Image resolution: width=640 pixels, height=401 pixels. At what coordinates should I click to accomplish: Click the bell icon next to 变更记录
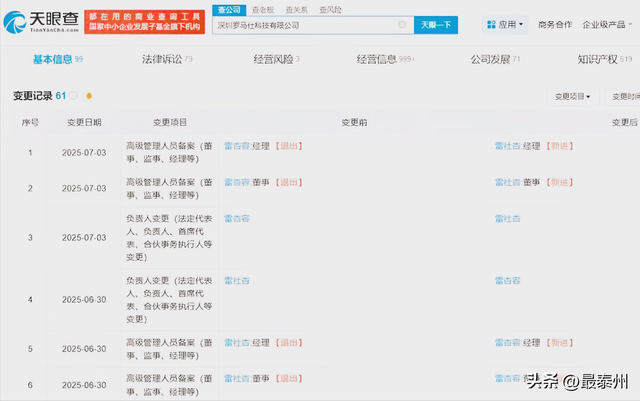pos(89,96)
